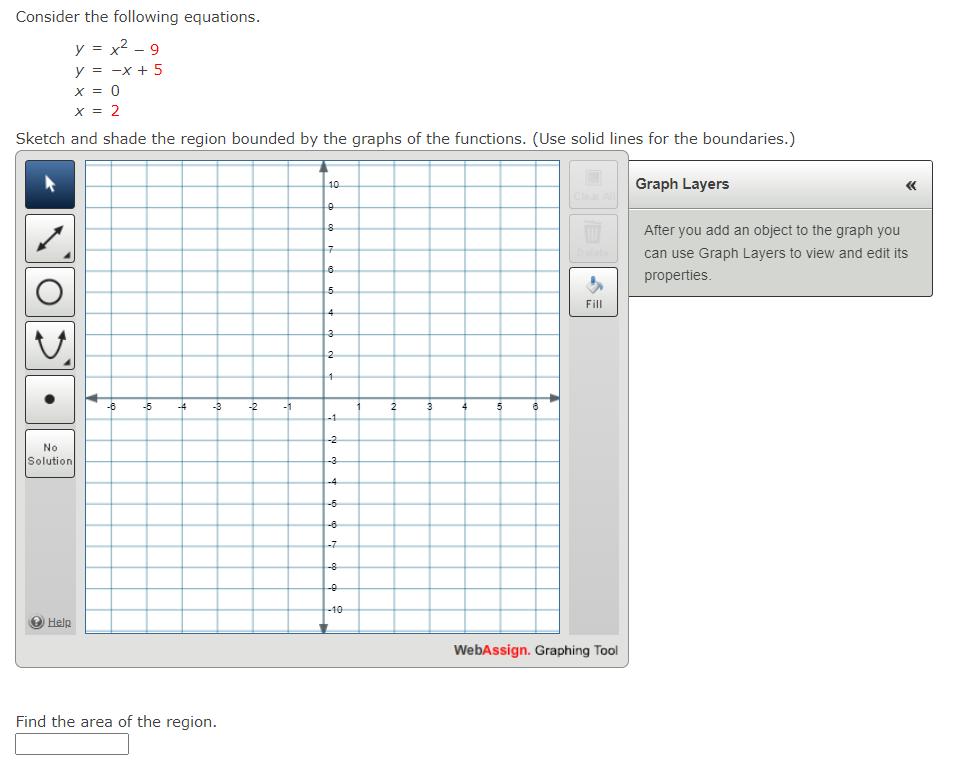Click the Clear All icon
Screen dimensions: 980x763
coord(593,185)
